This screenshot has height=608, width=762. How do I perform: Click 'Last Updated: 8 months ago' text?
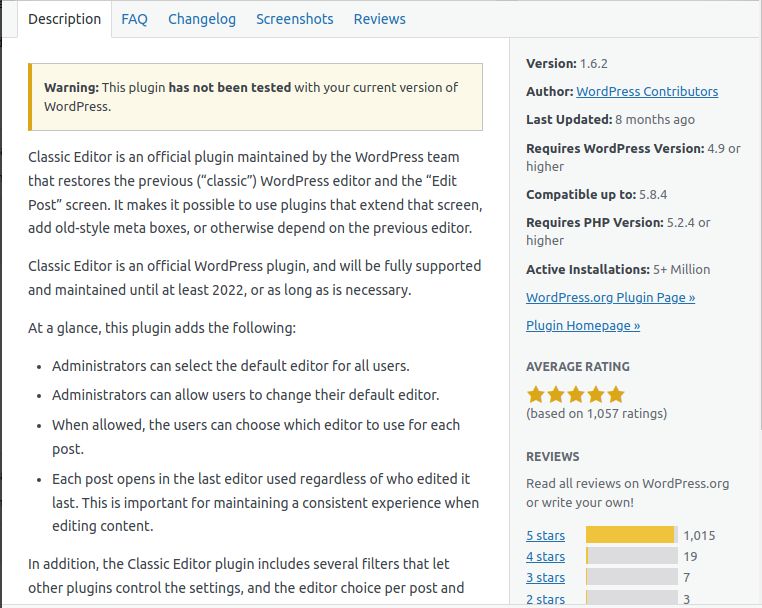610,120
